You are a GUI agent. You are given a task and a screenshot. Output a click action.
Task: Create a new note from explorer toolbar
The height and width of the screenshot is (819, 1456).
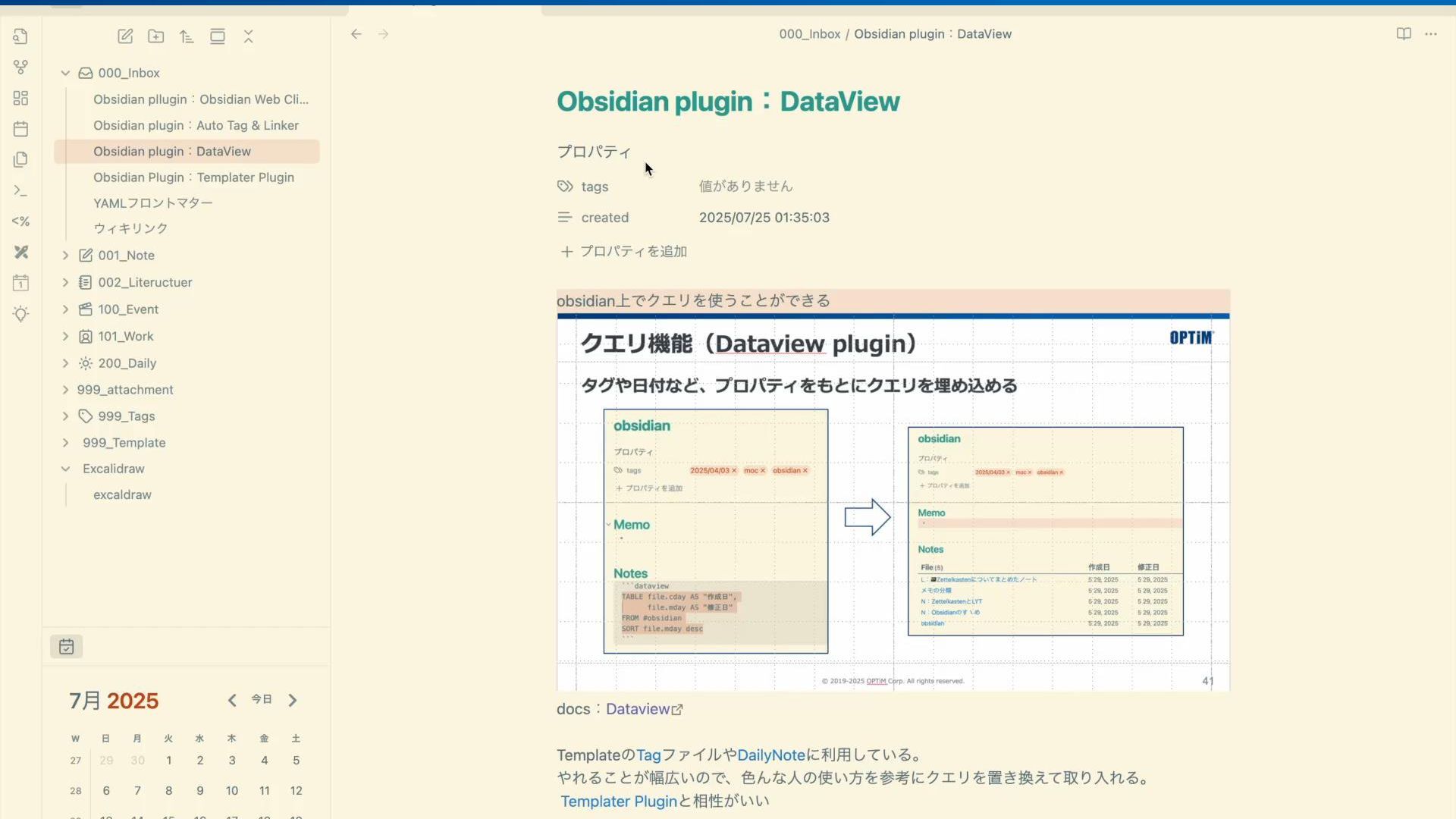point(125,36)
